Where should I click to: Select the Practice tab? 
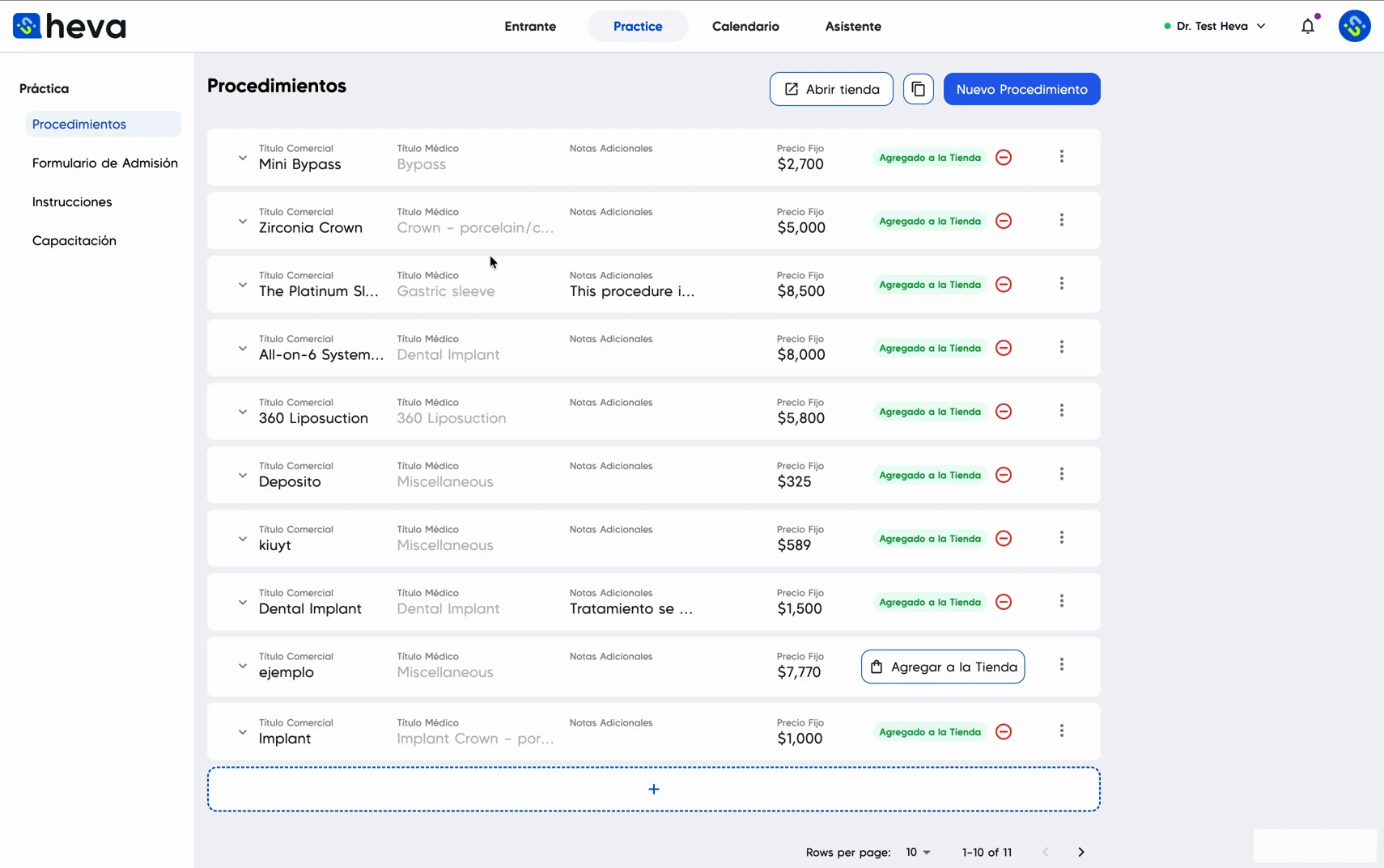pyautogui.click(x=638, y=26)
